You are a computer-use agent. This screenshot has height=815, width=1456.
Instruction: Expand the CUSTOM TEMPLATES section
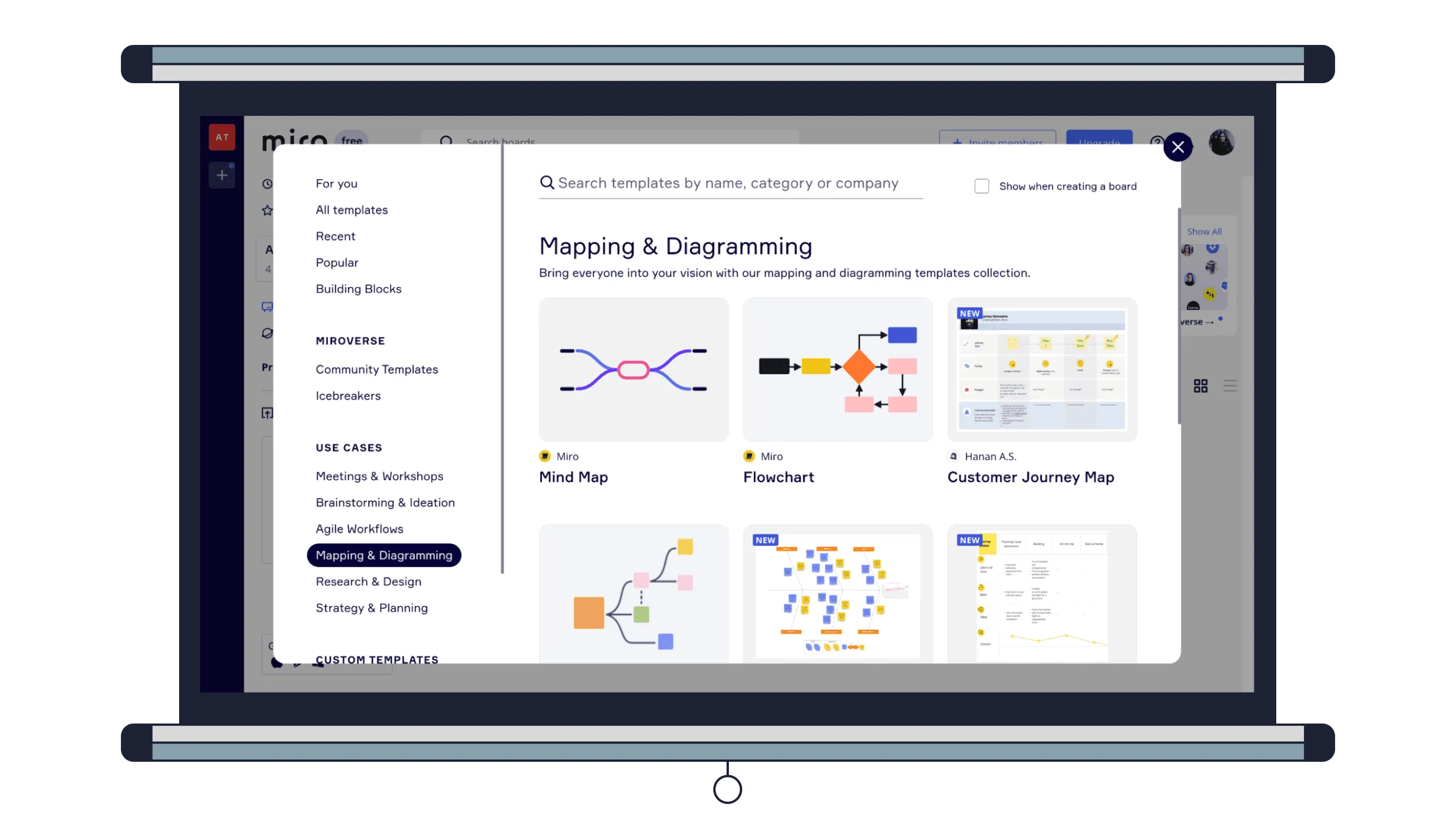pos(377,658)
